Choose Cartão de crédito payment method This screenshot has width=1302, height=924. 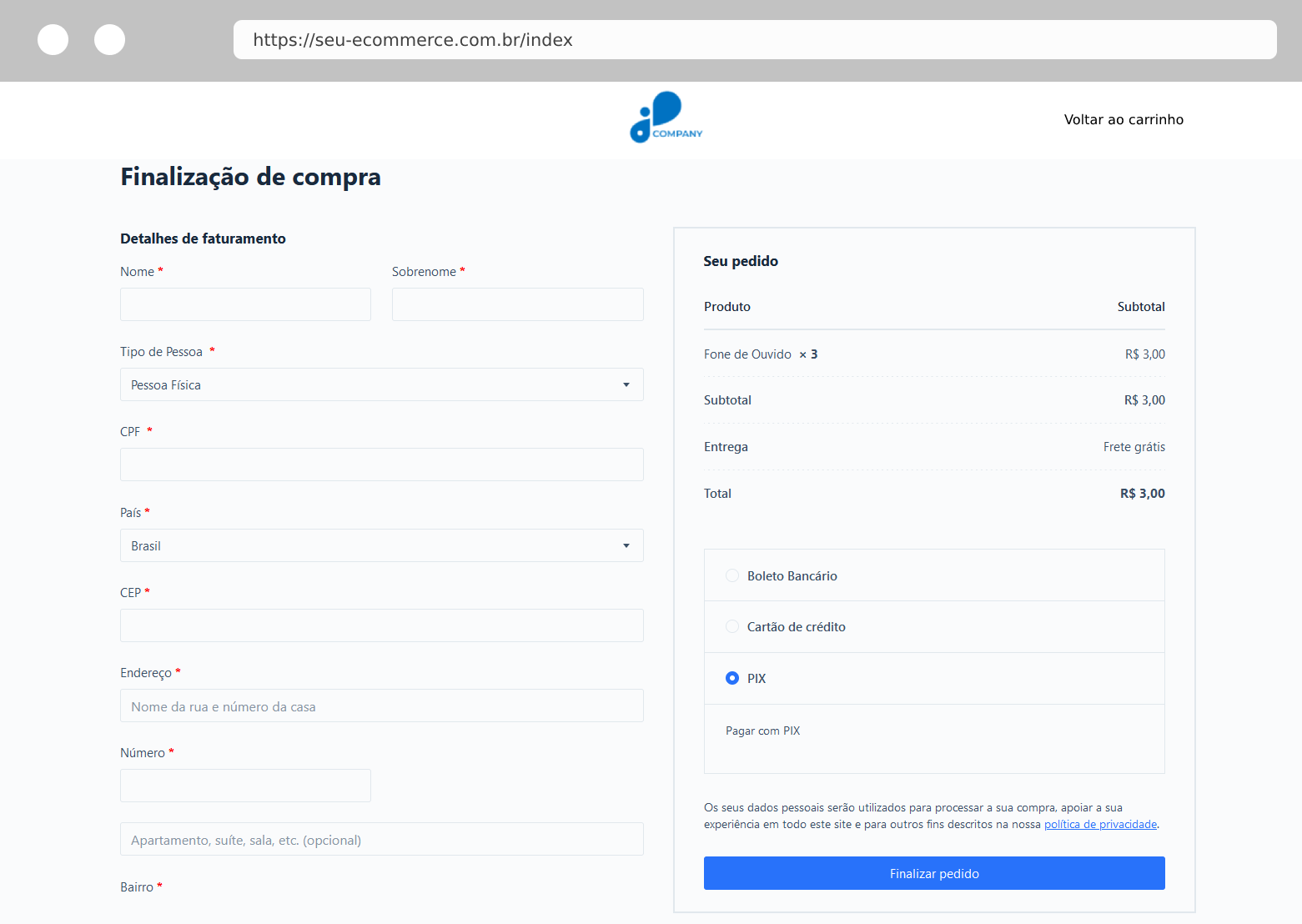click(732, 626)
